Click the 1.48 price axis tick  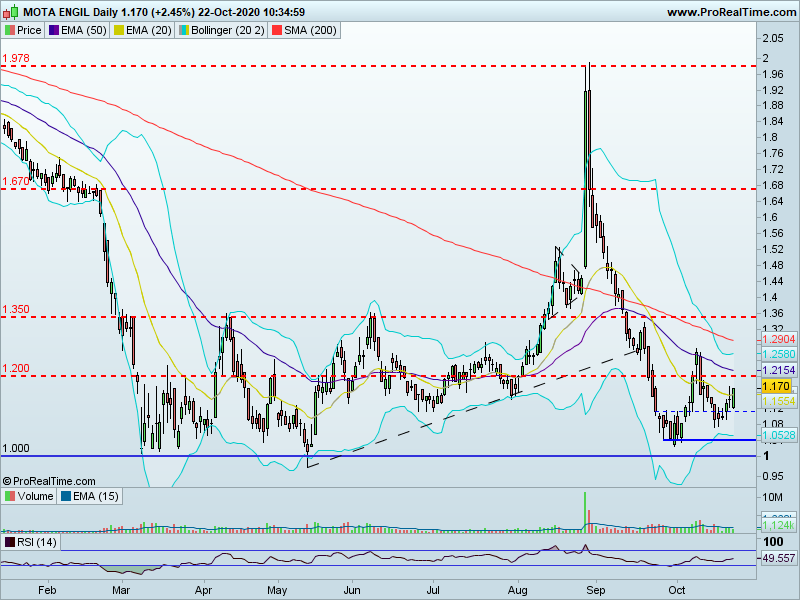coord(773,265)
